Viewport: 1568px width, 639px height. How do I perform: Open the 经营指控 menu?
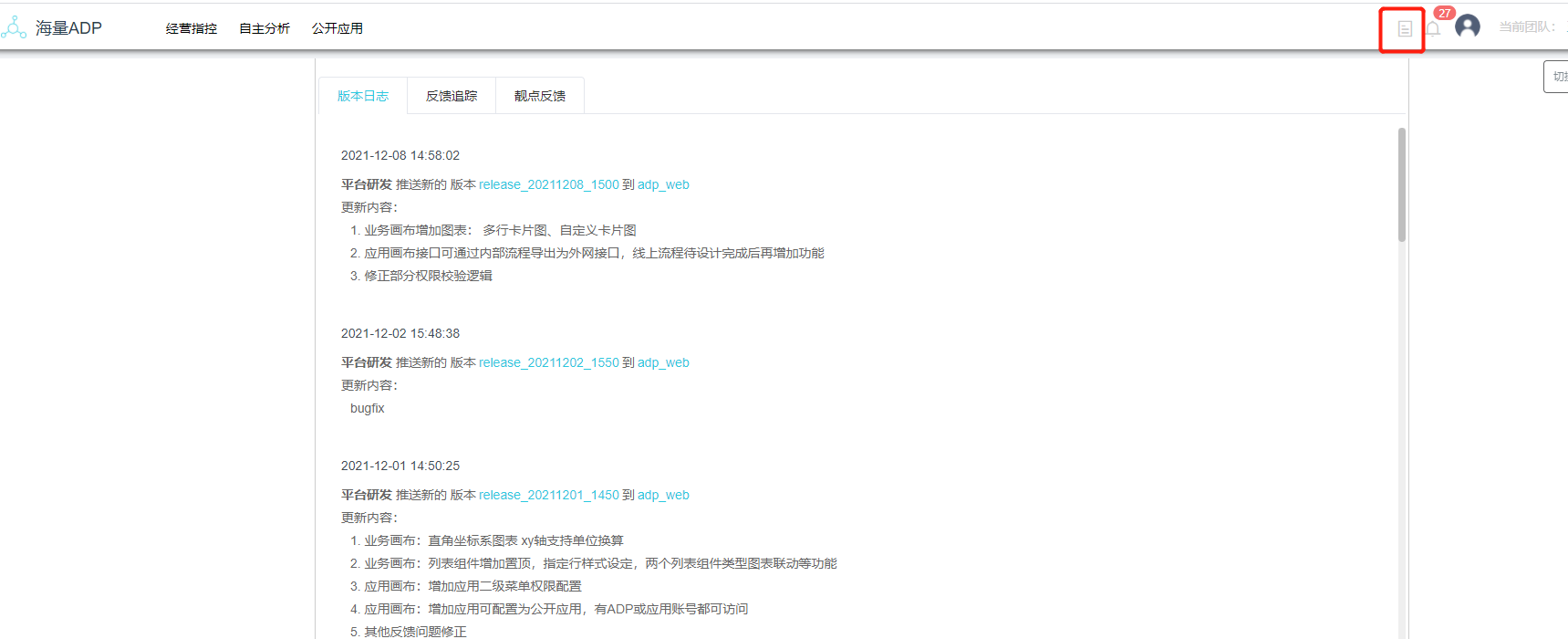pos(192,28)
